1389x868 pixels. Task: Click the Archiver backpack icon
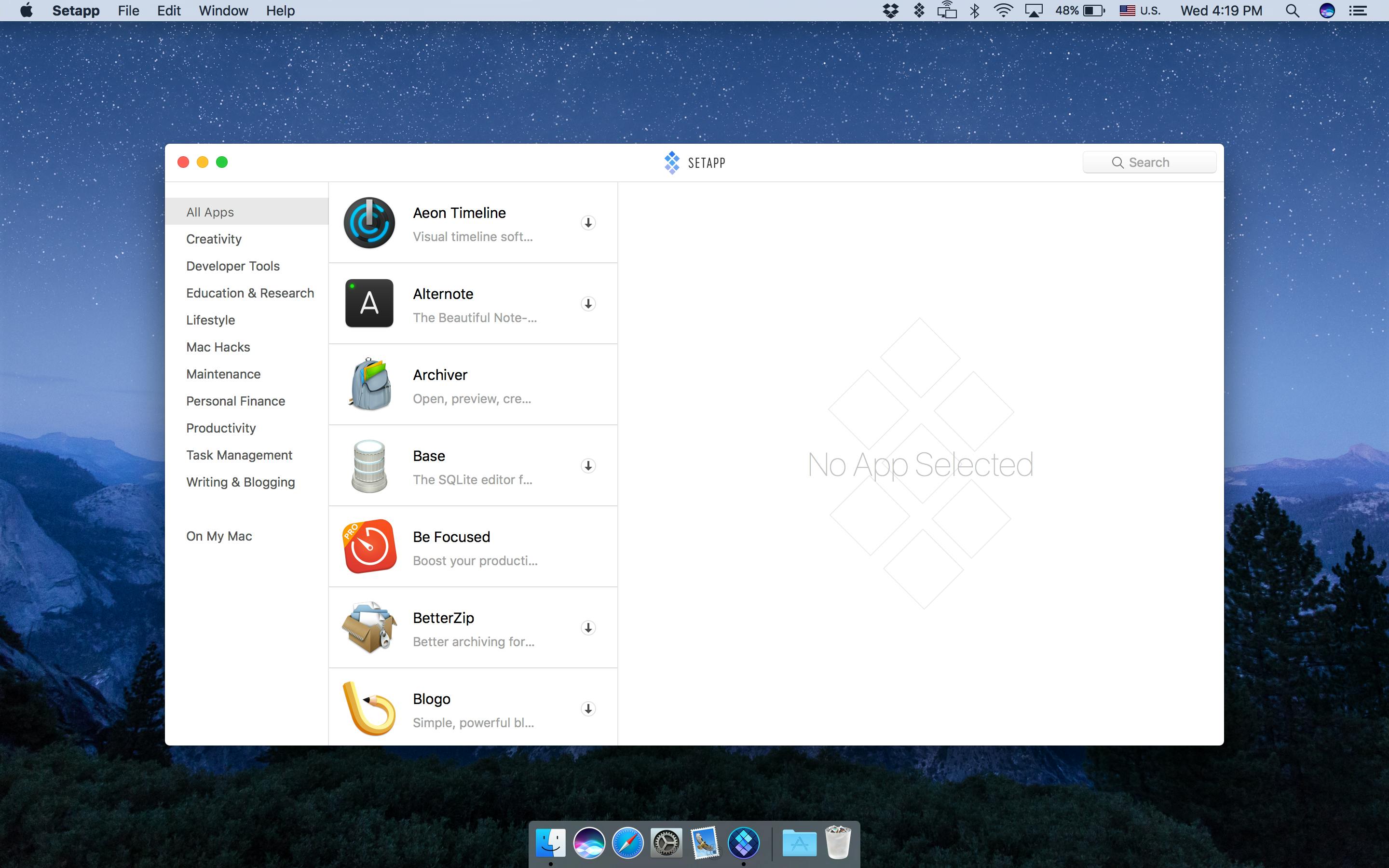370,384
